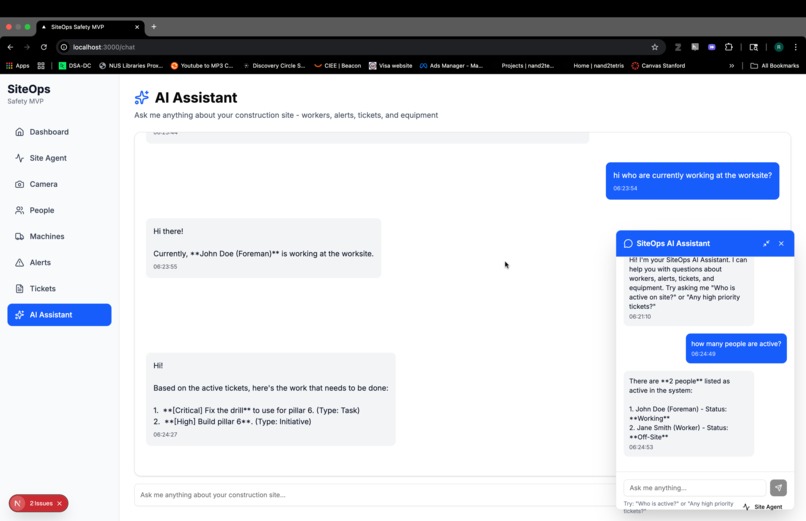Open the browser extensions puzzle icon

(728, 47)
